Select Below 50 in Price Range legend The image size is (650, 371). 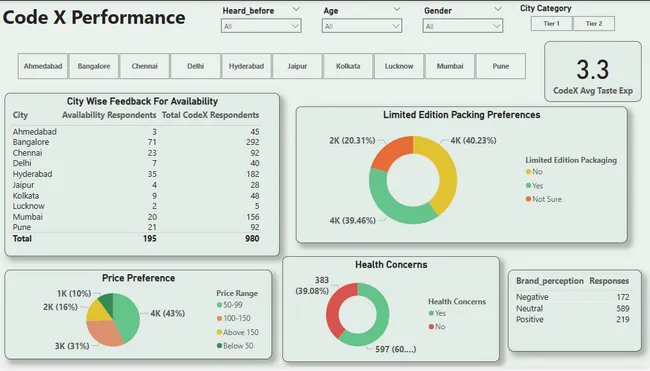pos(235,346)
